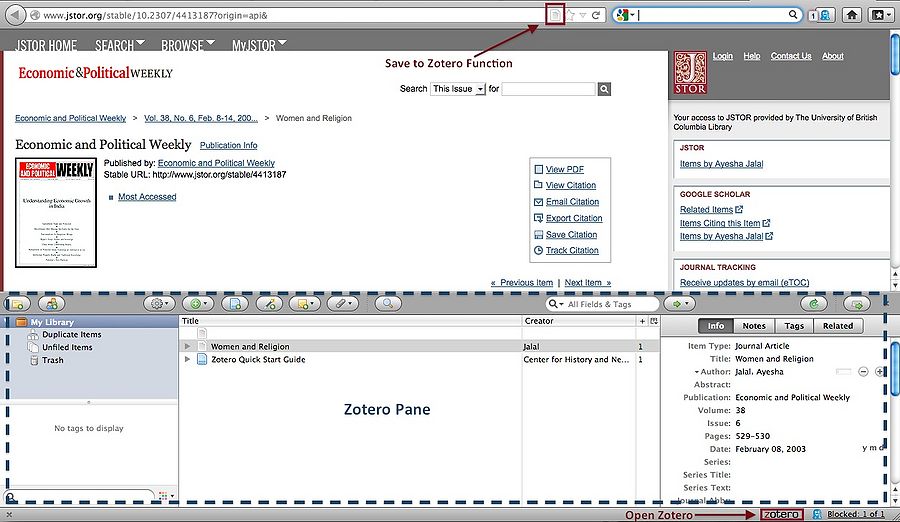900x522 pixels.
Task: Open the New Note dropdown
Action: [x=305, y=304]
